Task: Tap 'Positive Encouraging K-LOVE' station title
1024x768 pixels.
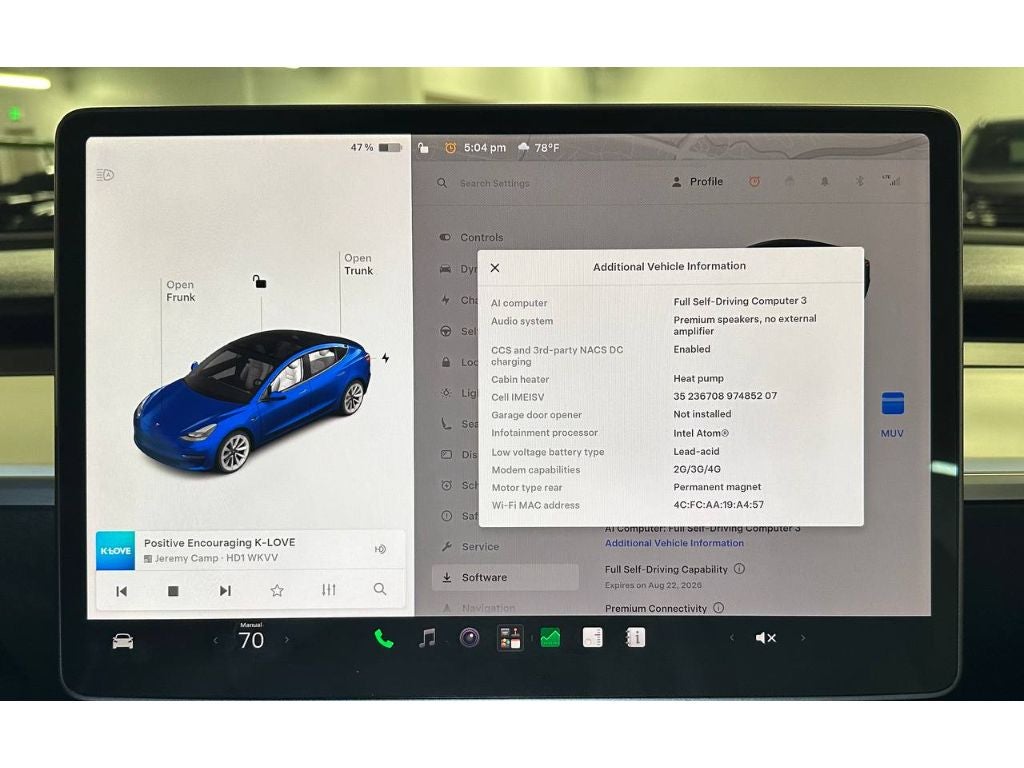Action: tap(219, 543)
